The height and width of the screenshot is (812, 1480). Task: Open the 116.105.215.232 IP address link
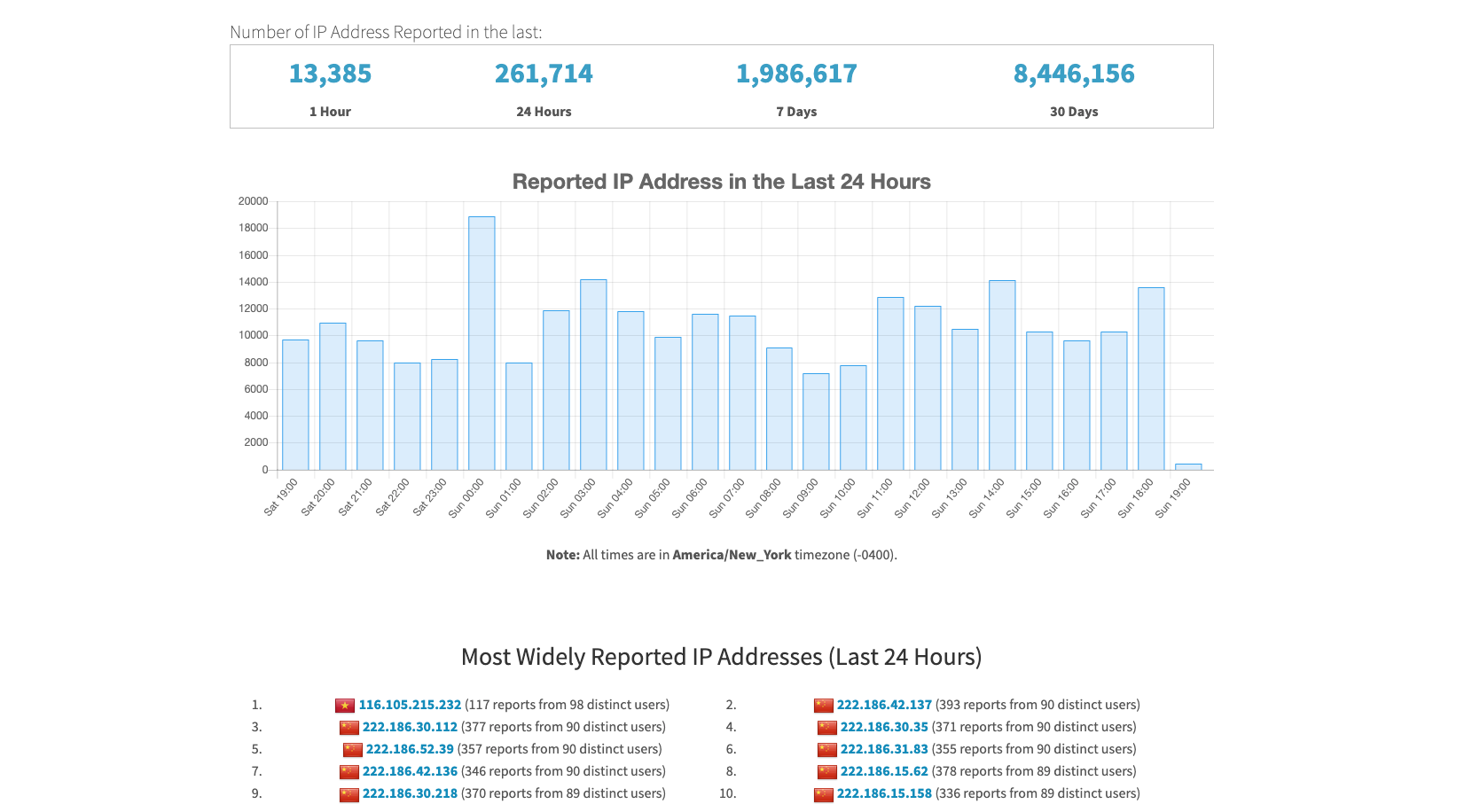(x=410, y=705)
